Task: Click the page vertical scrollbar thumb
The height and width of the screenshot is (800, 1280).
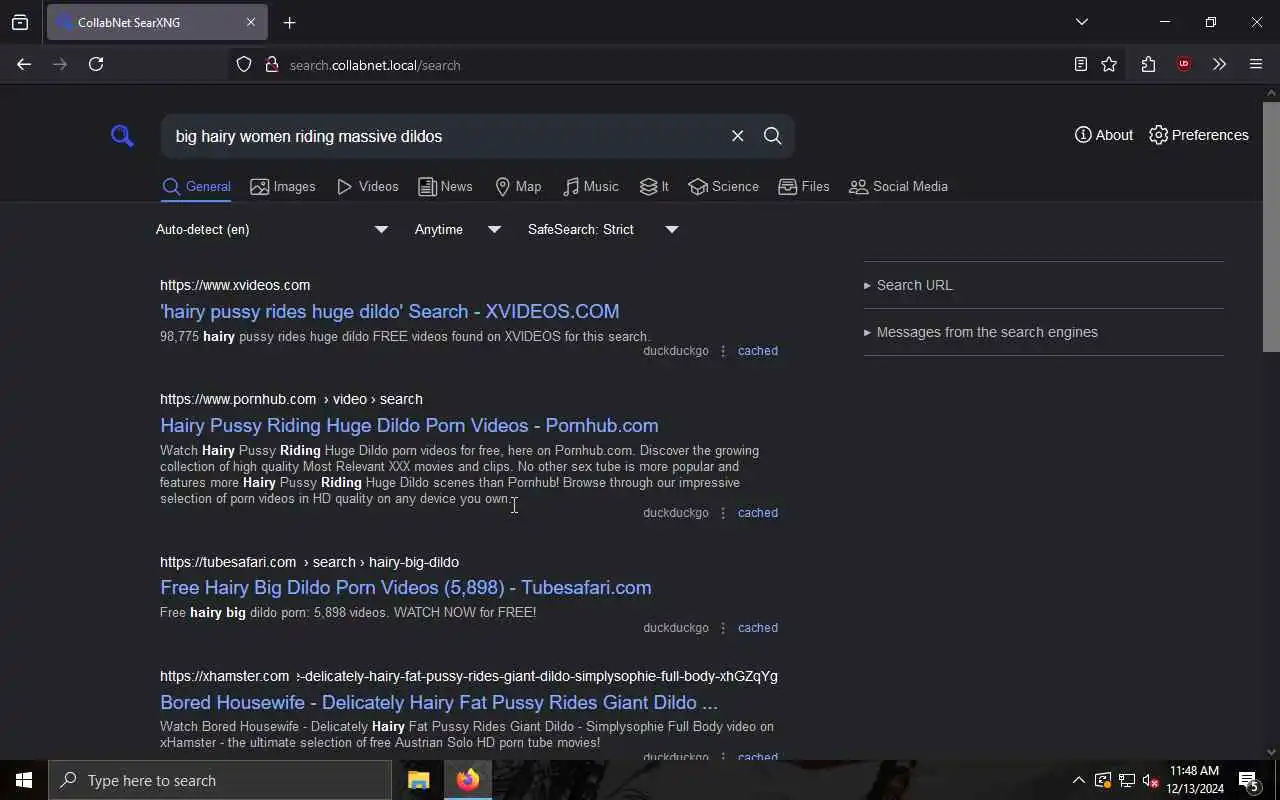Action: (1271, 225)
